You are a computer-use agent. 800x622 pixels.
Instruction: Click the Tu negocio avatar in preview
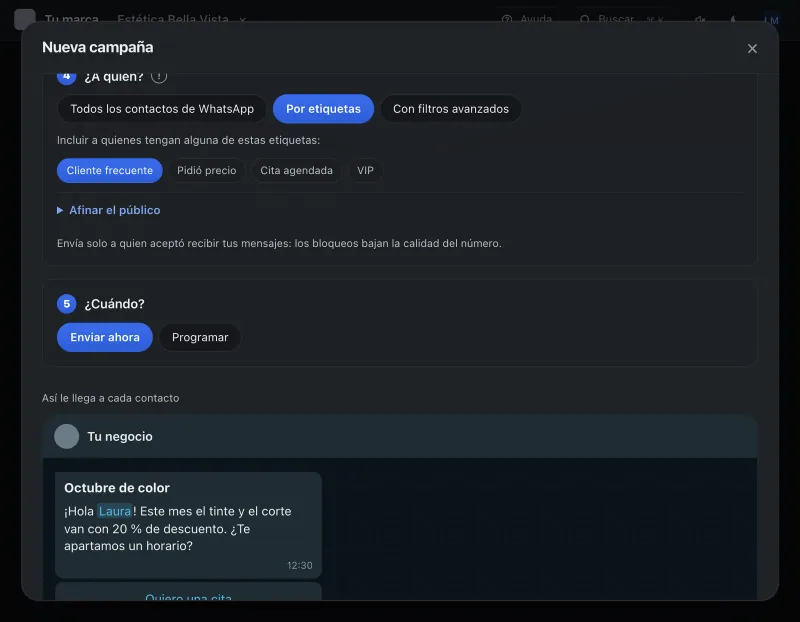coord(66,437)
